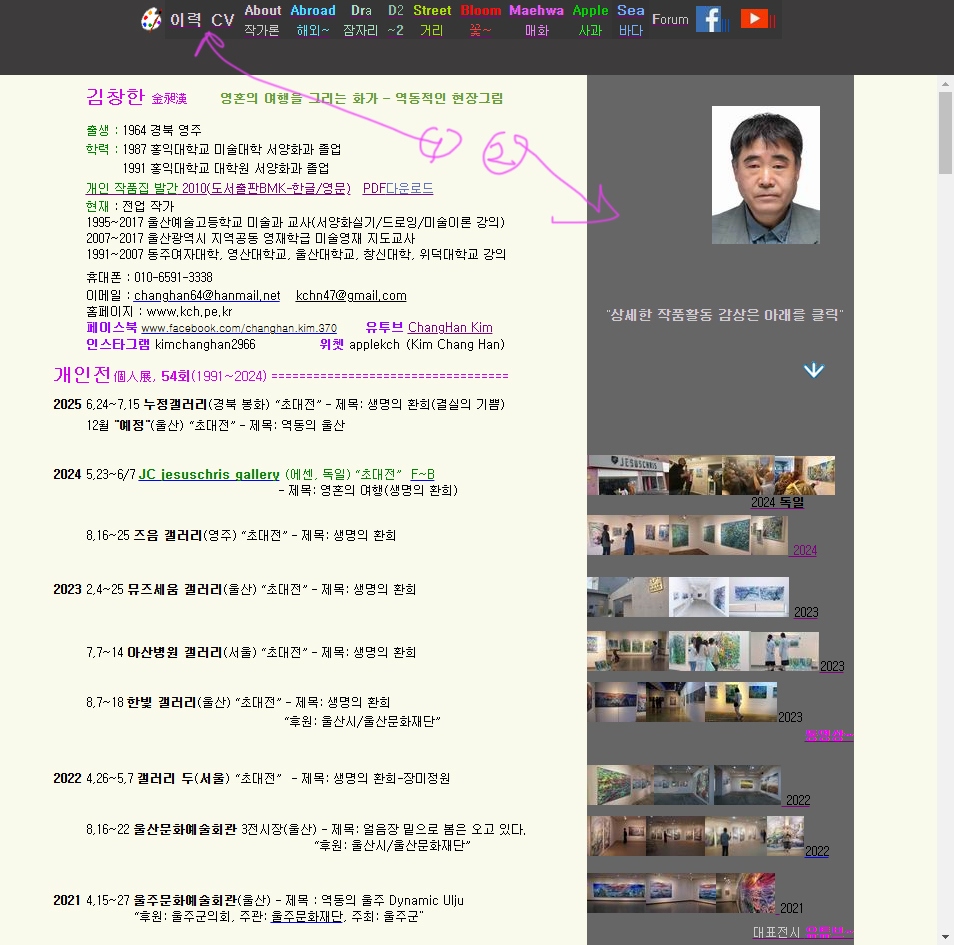Open the 아산병원 갤러리 2023 photo strip

(x=703, y=651)
